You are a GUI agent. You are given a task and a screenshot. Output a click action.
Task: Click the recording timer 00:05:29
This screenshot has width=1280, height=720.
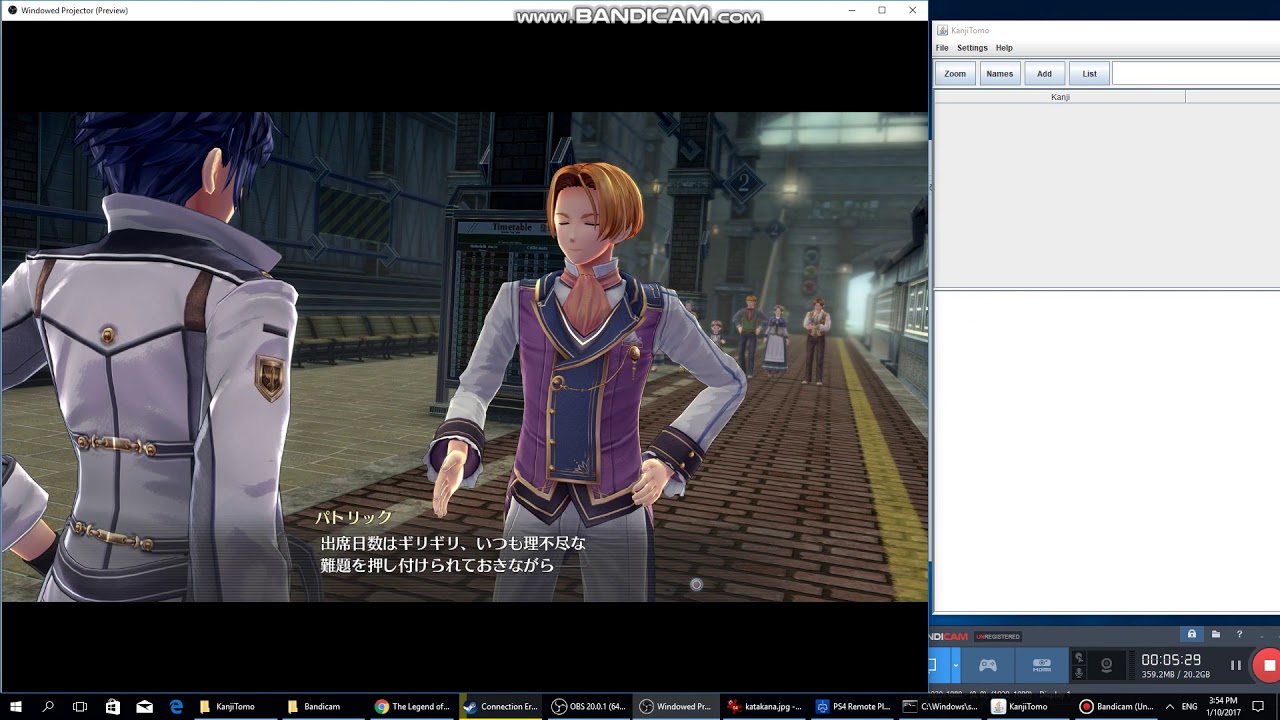click(x=1171, y=660)
